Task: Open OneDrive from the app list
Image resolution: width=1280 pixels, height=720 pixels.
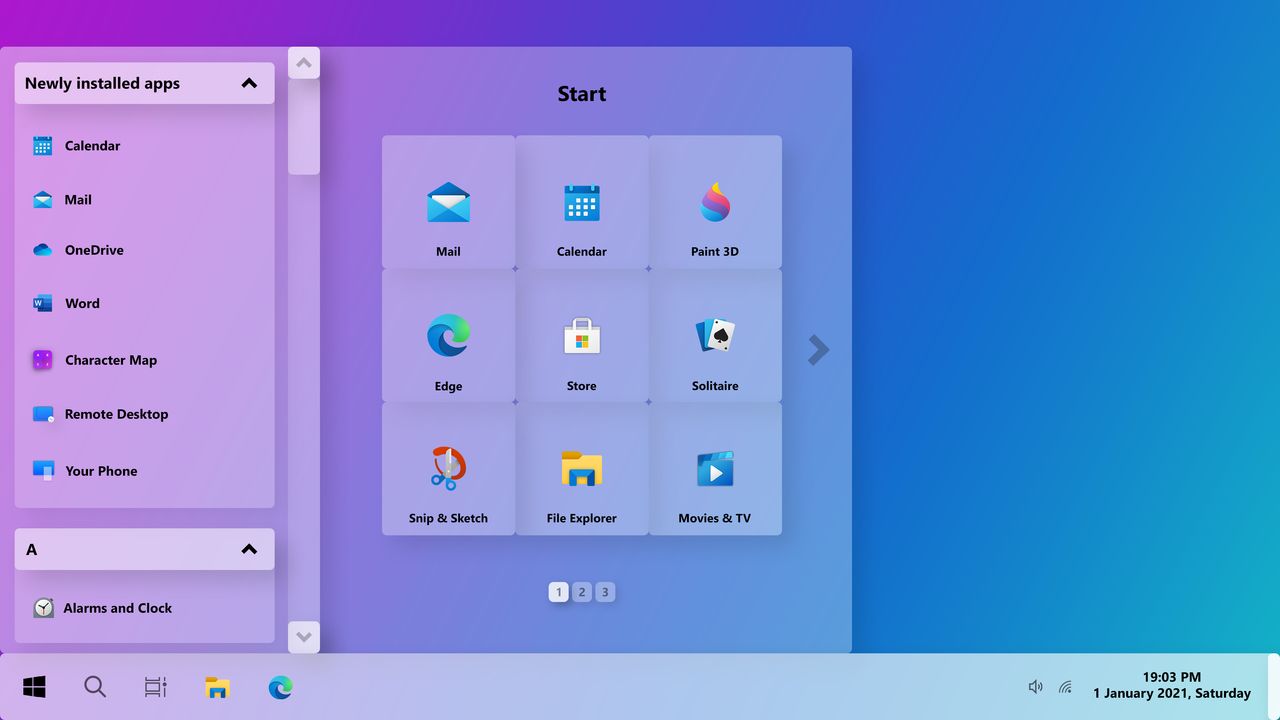Action: coord(96,250)
